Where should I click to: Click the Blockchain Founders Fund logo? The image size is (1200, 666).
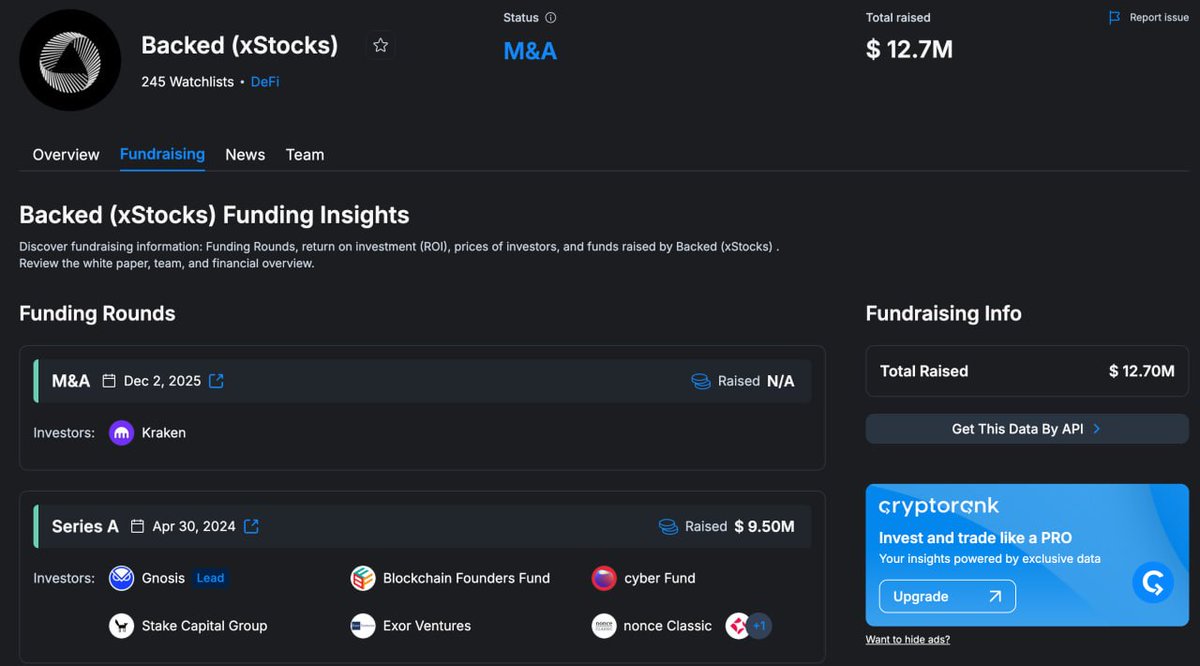[363, 578]
